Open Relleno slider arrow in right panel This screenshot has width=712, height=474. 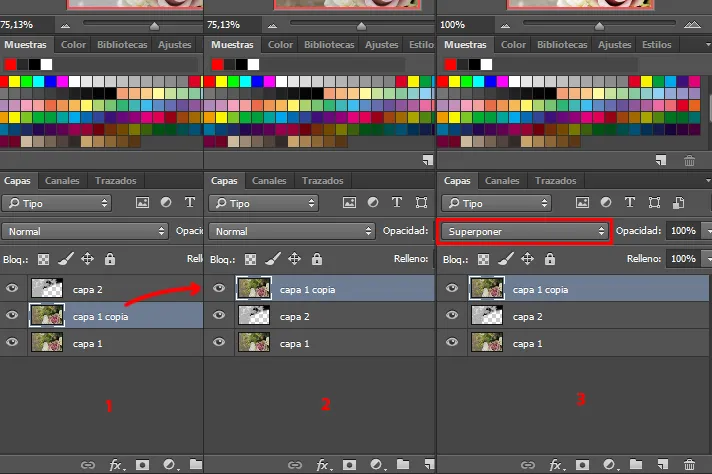(x=707, y=259)
